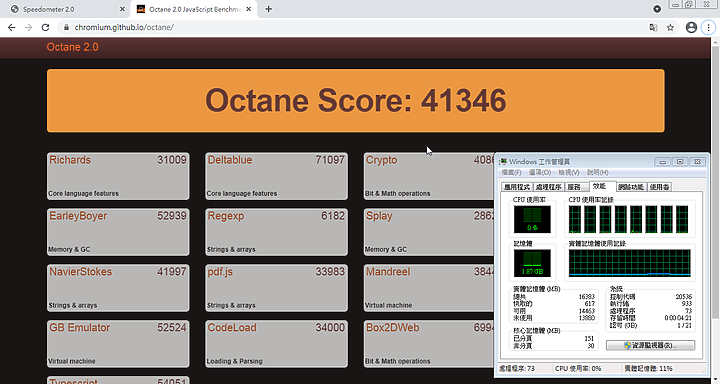The width and height of the screenshot is (720, 384).
Task: Open the Chrome three-dot menu
Action: 709,28
